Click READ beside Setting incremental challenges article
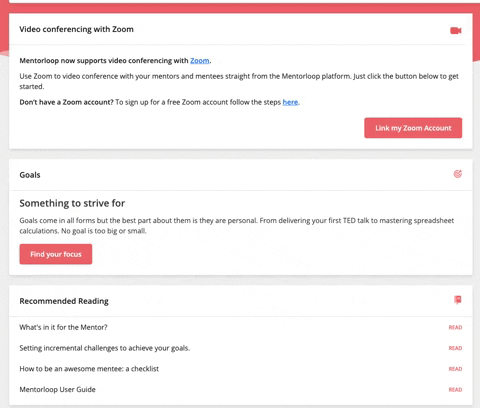Screen dimensions: 480x408 [x=455, y=348]
